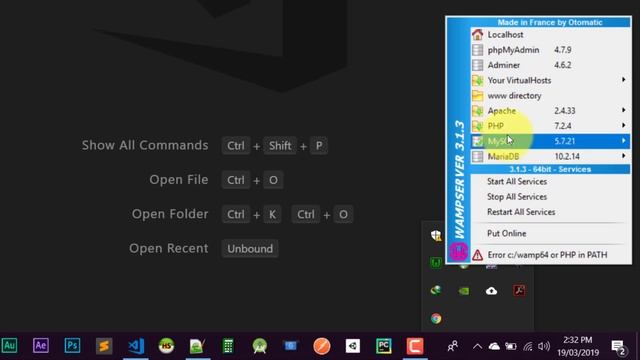Open clock showing 2:32 PM 19/03/2019
This screenshot has width=640, height=360.
(578, 346)
